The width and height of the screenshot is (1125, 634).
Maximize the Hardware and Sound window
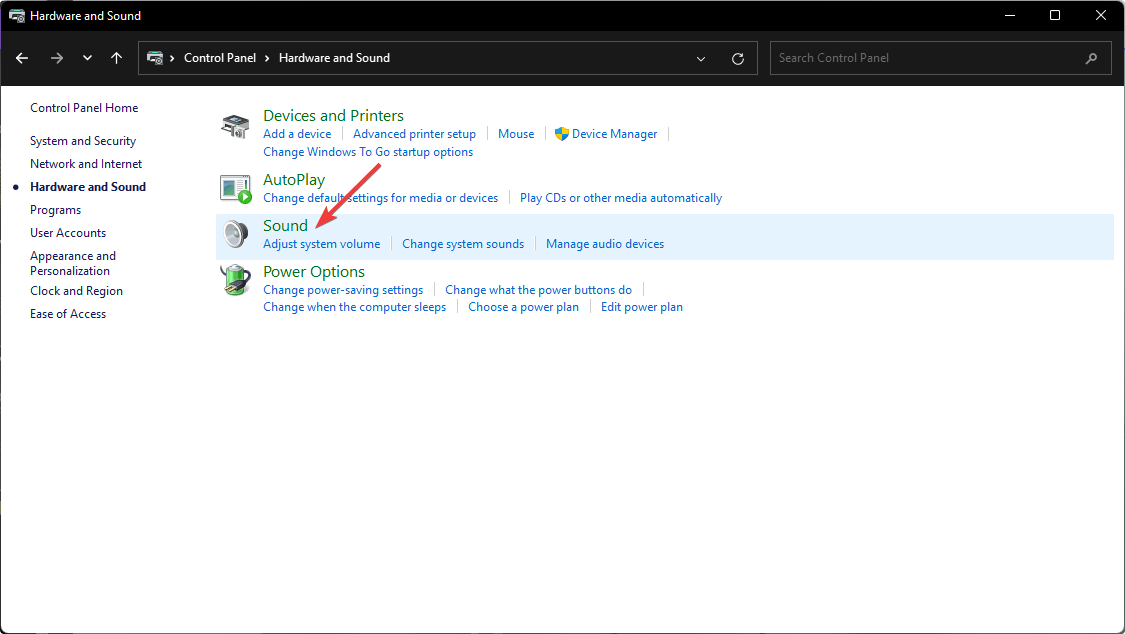1055,15
